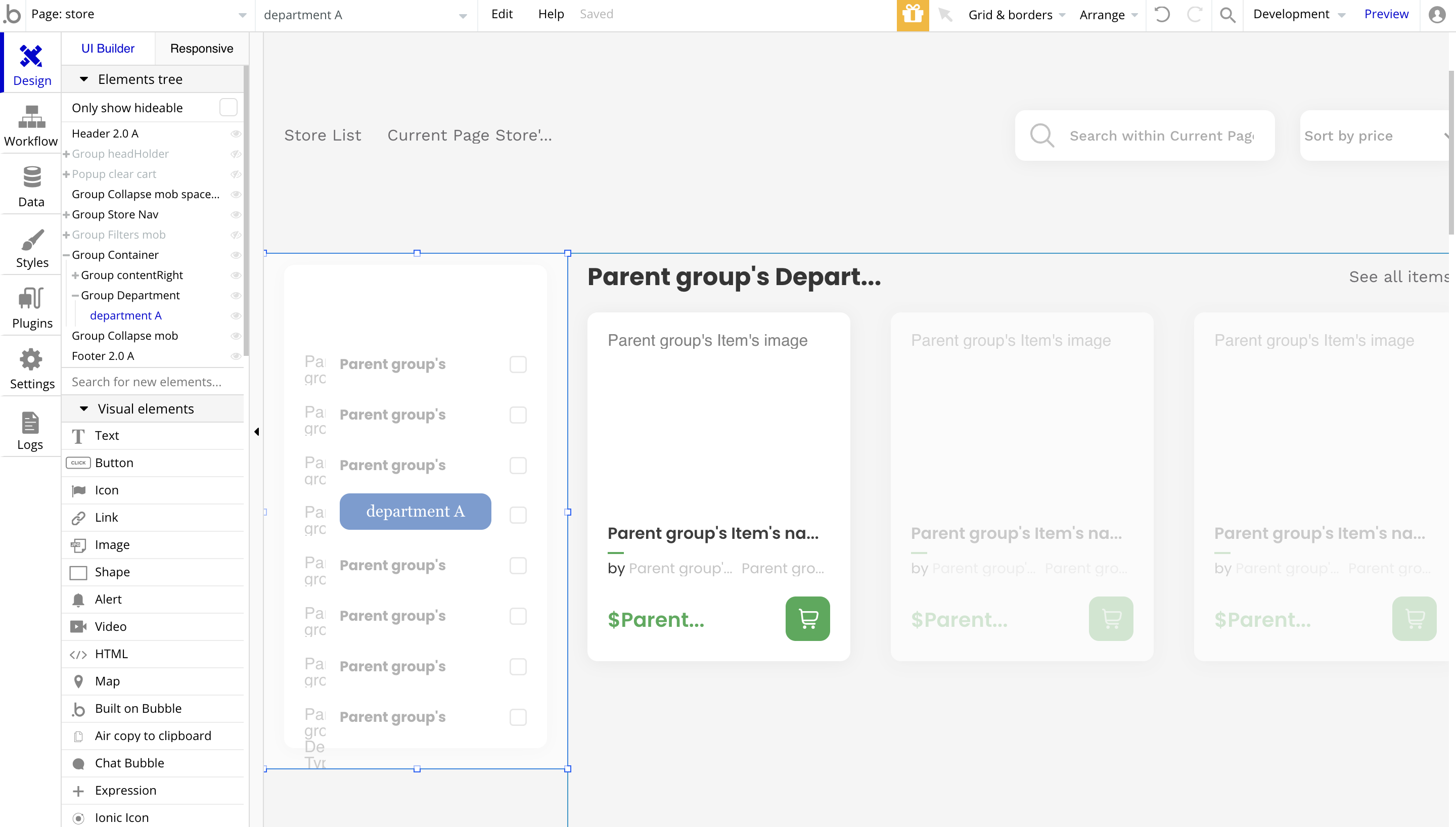This screenshot has height=827, width=1456.
Task: Click the green cart button on first item
Action: point(807,619)
